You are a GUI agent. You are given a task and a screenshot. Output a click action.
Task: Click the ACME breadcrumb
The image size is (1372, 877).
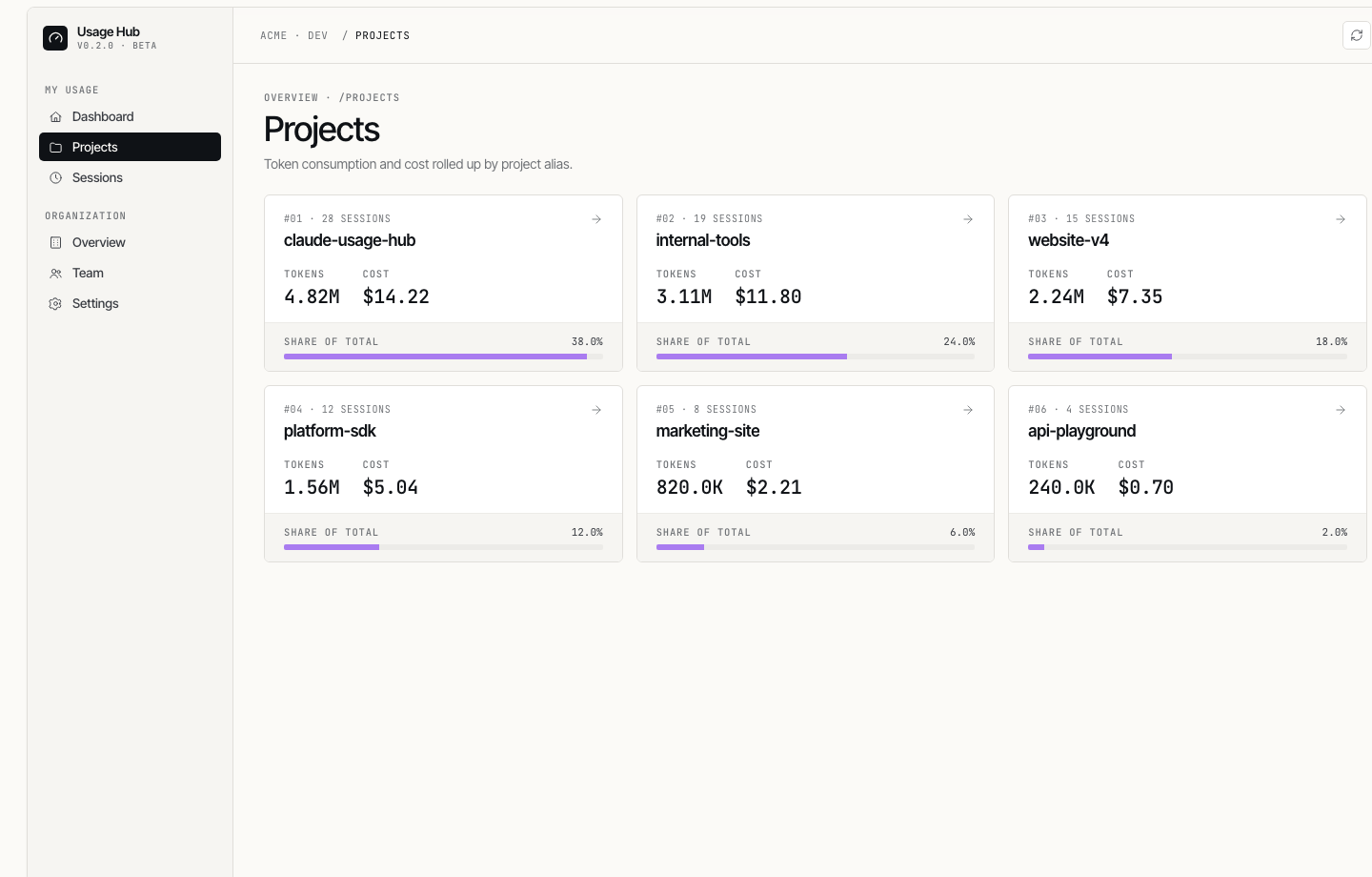tap(273, 36)
